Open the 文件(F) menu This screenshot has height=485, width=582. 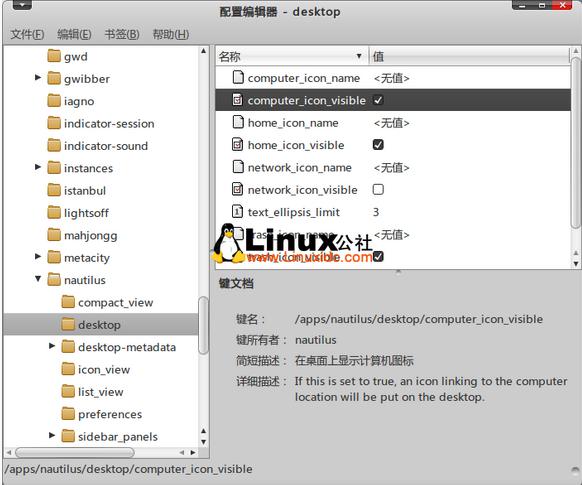click(27, 34)
